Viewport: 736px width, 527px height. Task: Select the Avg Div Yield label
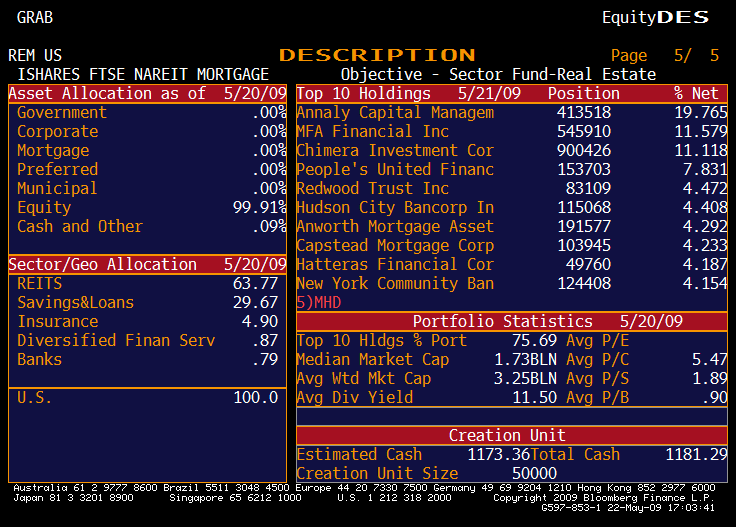pos(355,397)
